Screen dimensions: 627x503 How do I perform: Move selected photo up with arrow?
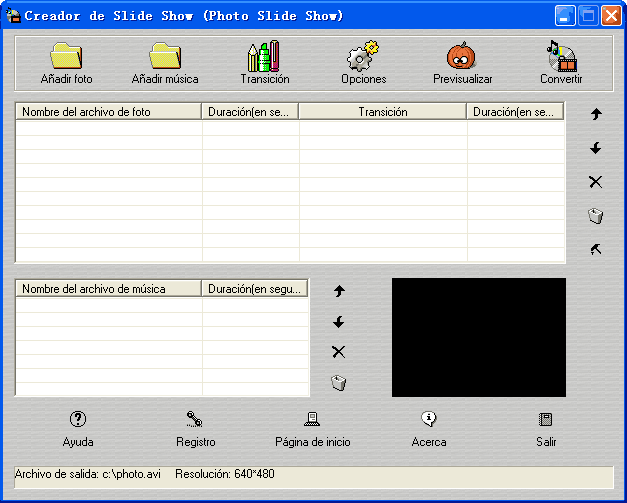click(596, 114)
